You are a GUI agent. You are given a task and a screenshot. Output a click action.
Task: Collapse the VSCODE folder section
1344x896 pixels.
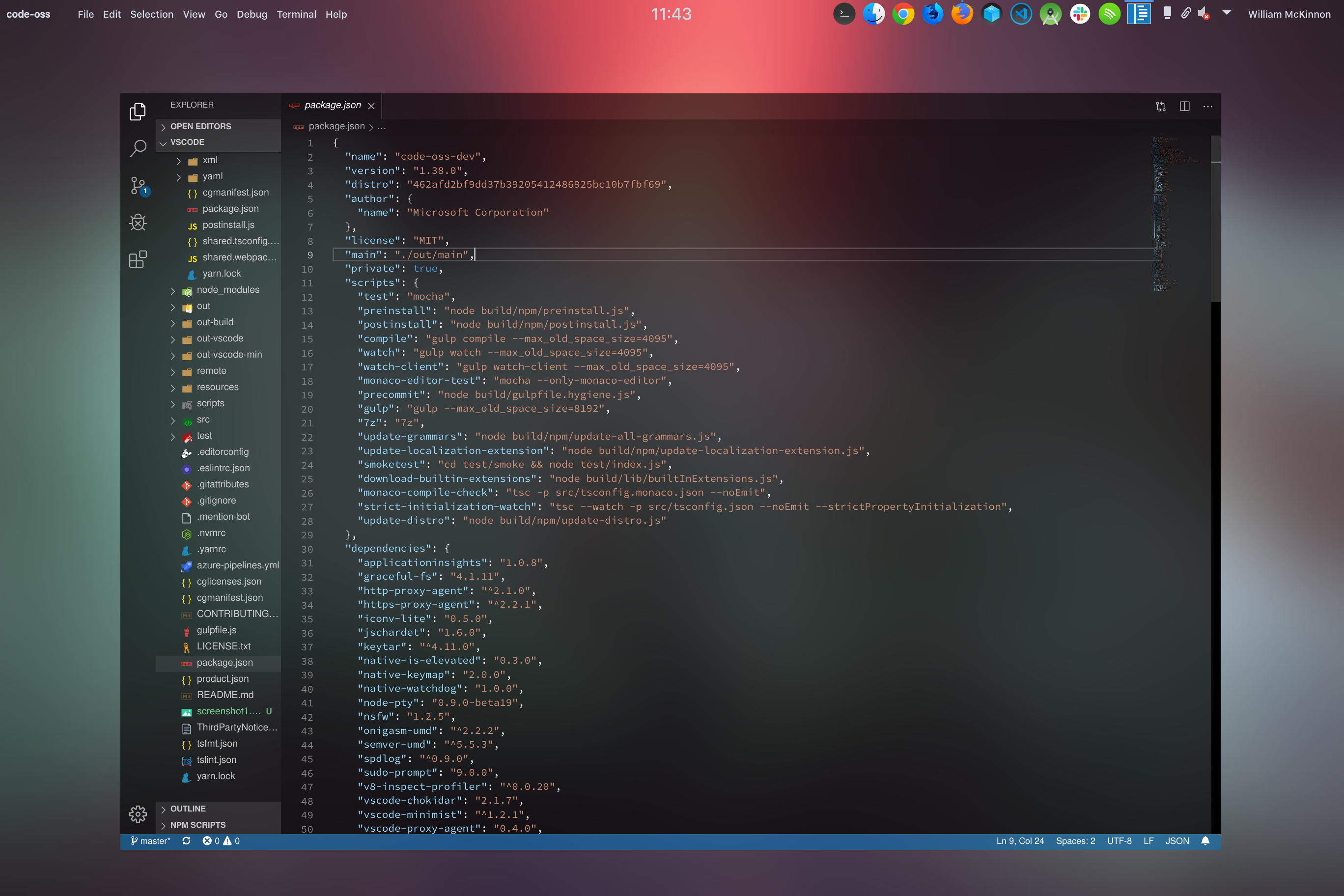click(x=187, y=142)
